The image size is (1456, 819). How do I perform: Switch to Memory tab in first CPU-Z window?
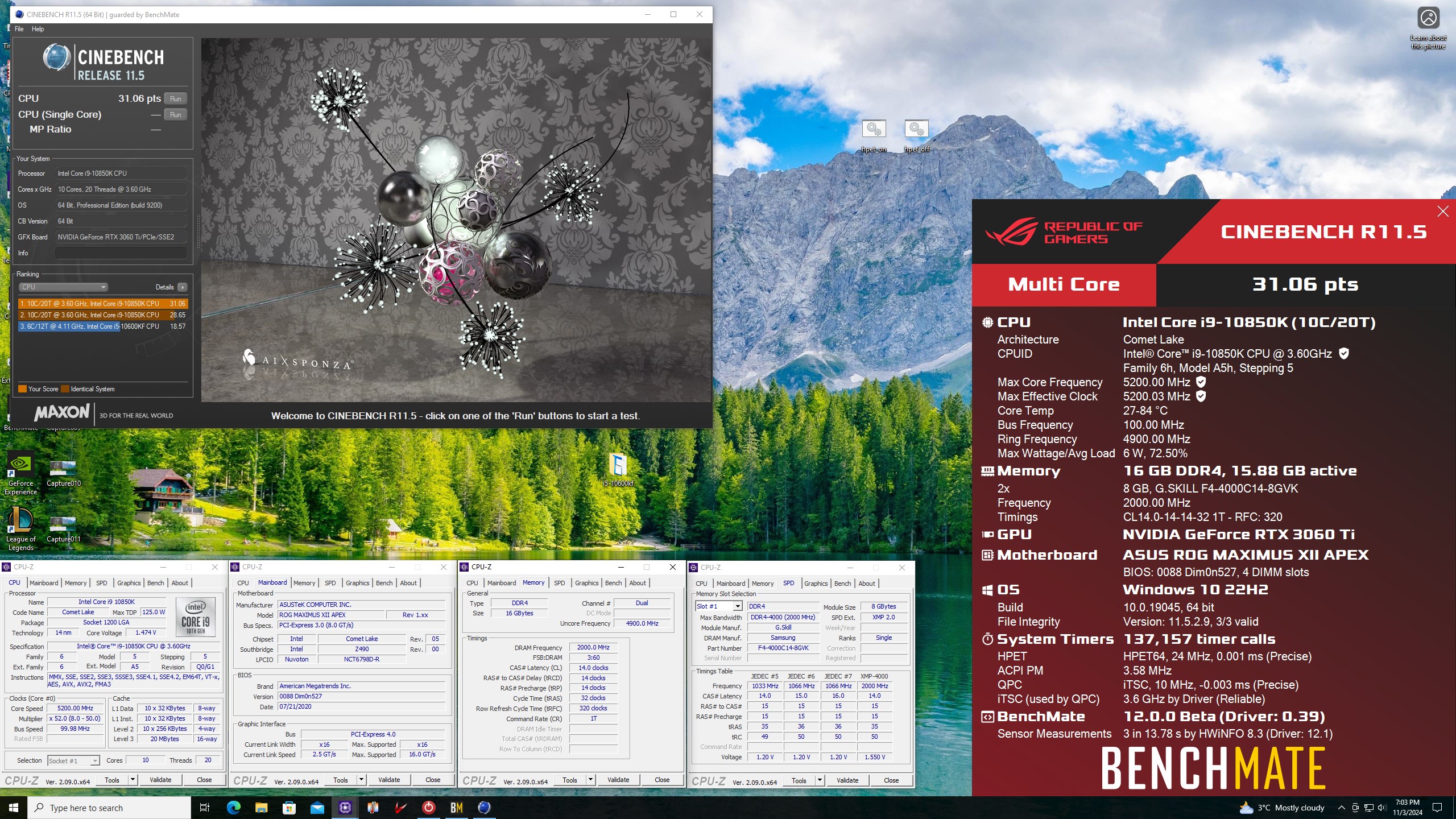click(76, 583)
